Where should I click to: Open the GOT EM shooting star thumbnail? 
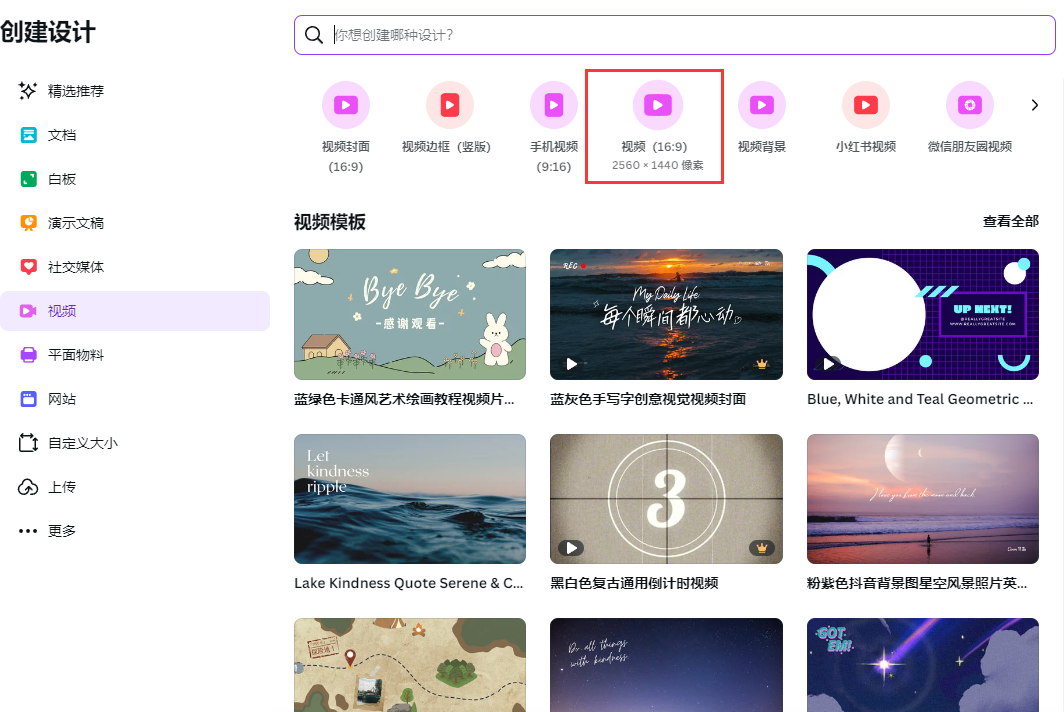click(923, 664)
